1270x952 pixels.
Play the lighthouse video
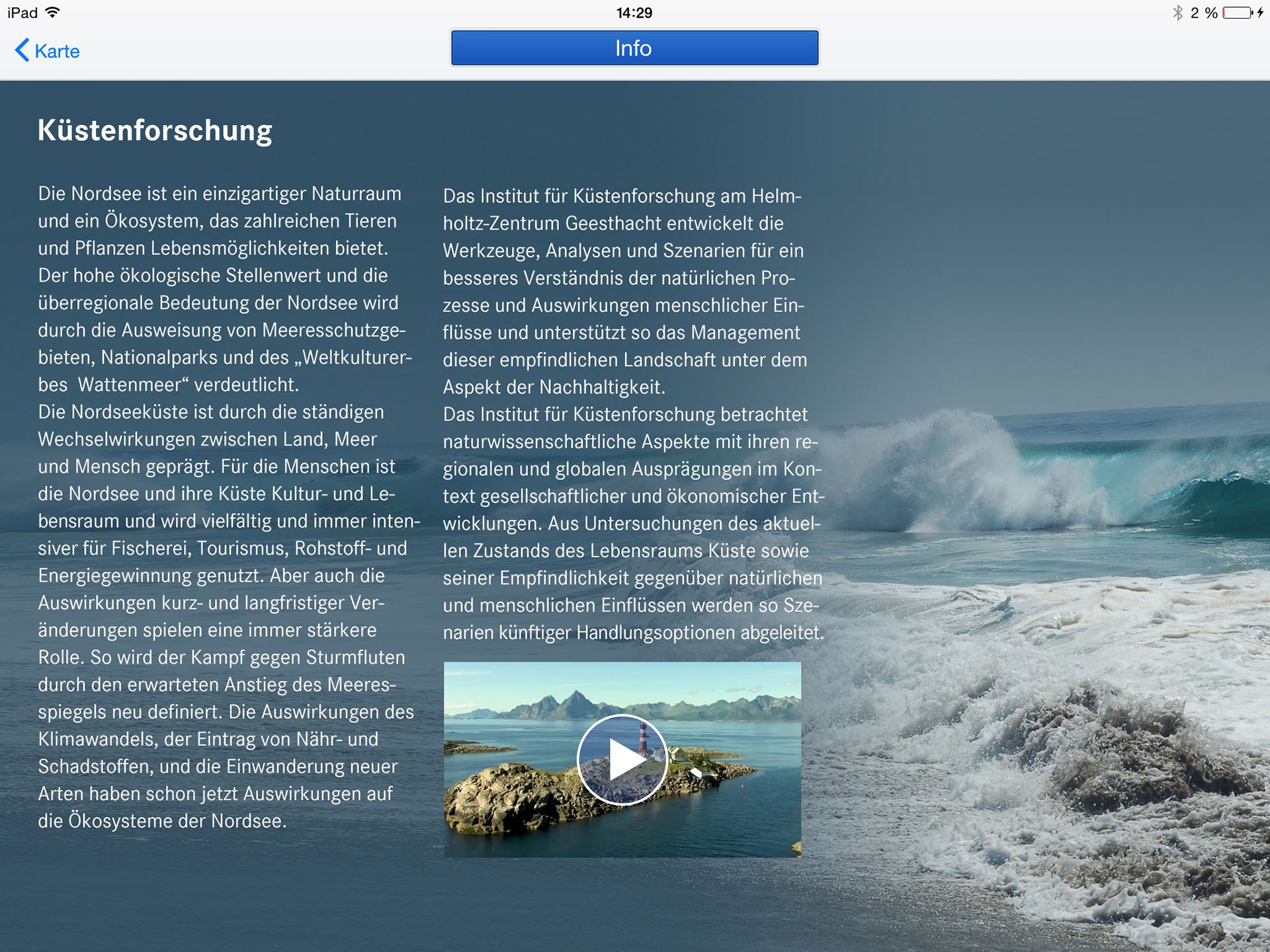[622, 760]
